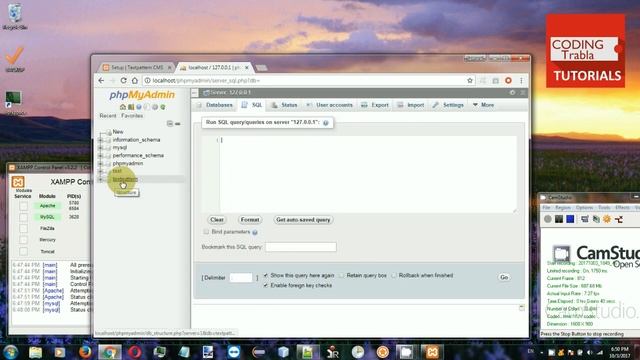Click the XAMPP logo in the control panel

[x=18, y=182]
